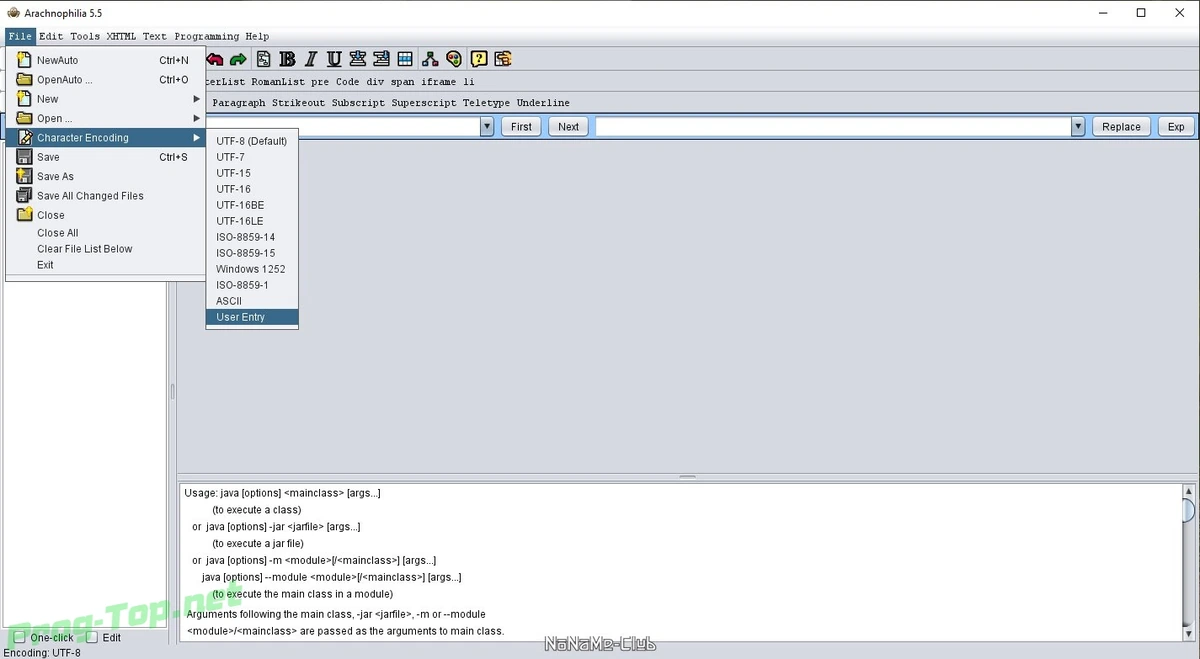Choose the User Entry encoding option
This screenshot has width=1200, height=659.
tap(252, 317)
